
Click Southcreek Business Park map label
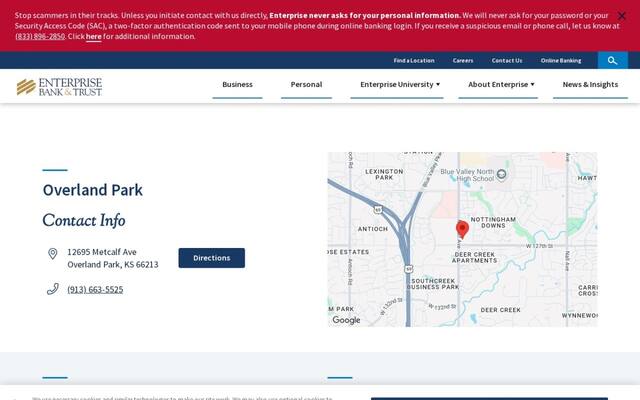433,284
